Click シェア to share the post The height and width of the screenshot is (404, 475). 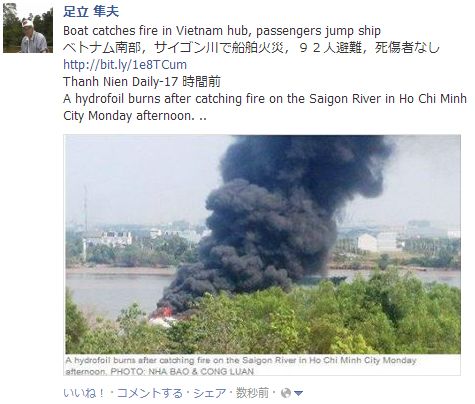tap(210, 393)
